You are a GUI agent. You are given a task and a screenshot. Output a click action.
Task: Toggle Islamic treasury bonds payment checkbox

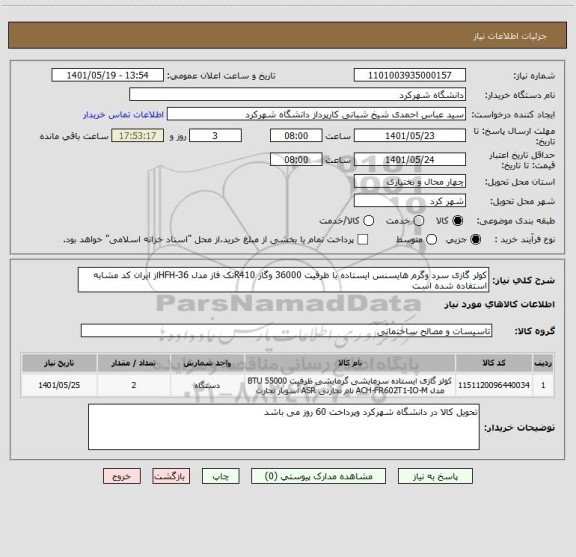pos(363,240)
